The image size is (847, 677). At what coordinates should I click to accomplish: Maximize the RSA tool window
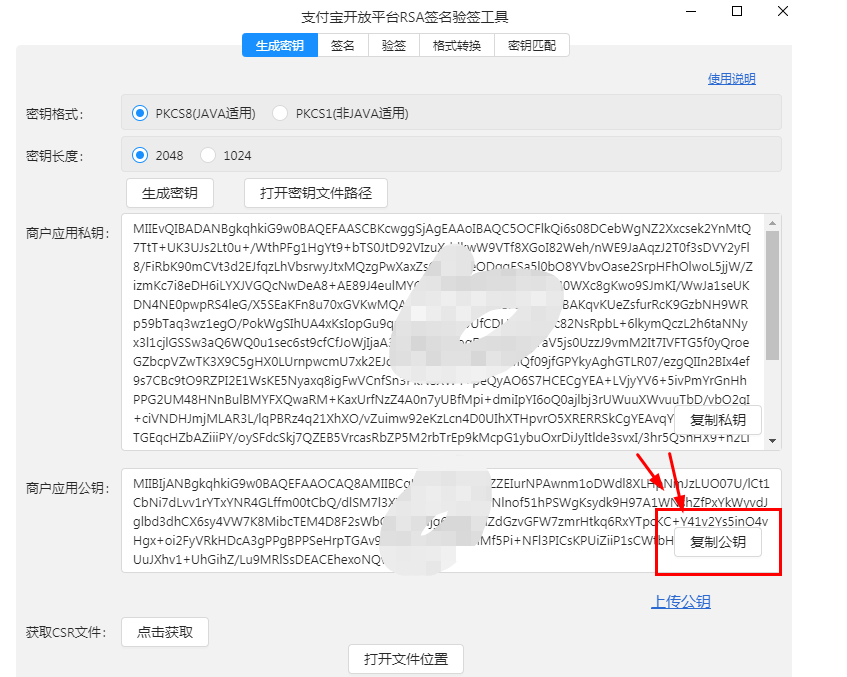pyautogui.click(x=737, y=11)
